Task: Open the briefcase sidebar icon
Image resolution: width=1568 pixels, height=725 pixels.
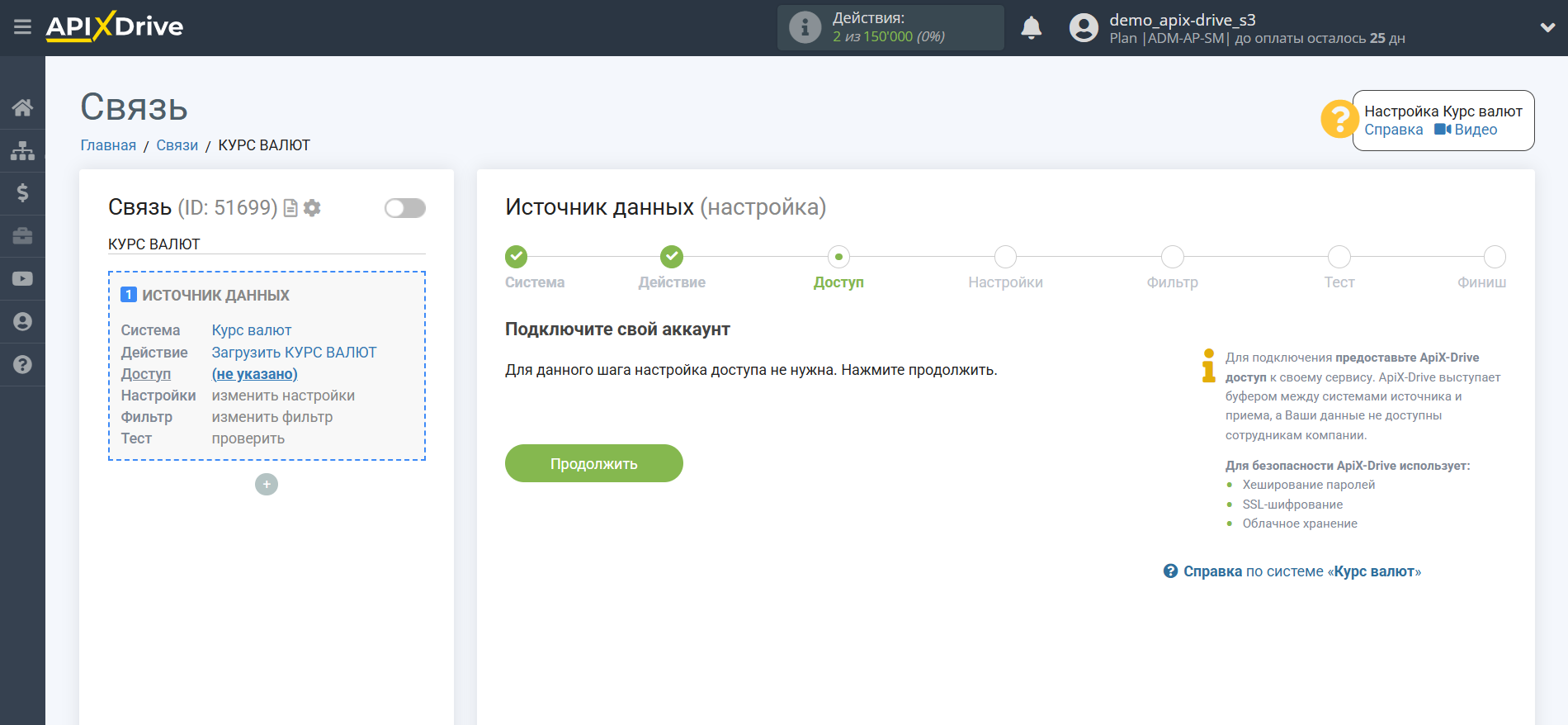Action: (22, 236)
